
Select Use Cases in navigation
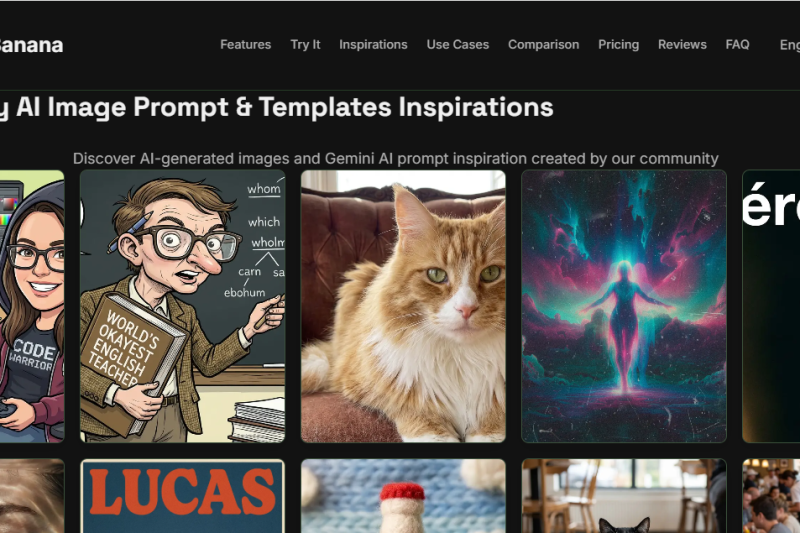coord(458,45)
